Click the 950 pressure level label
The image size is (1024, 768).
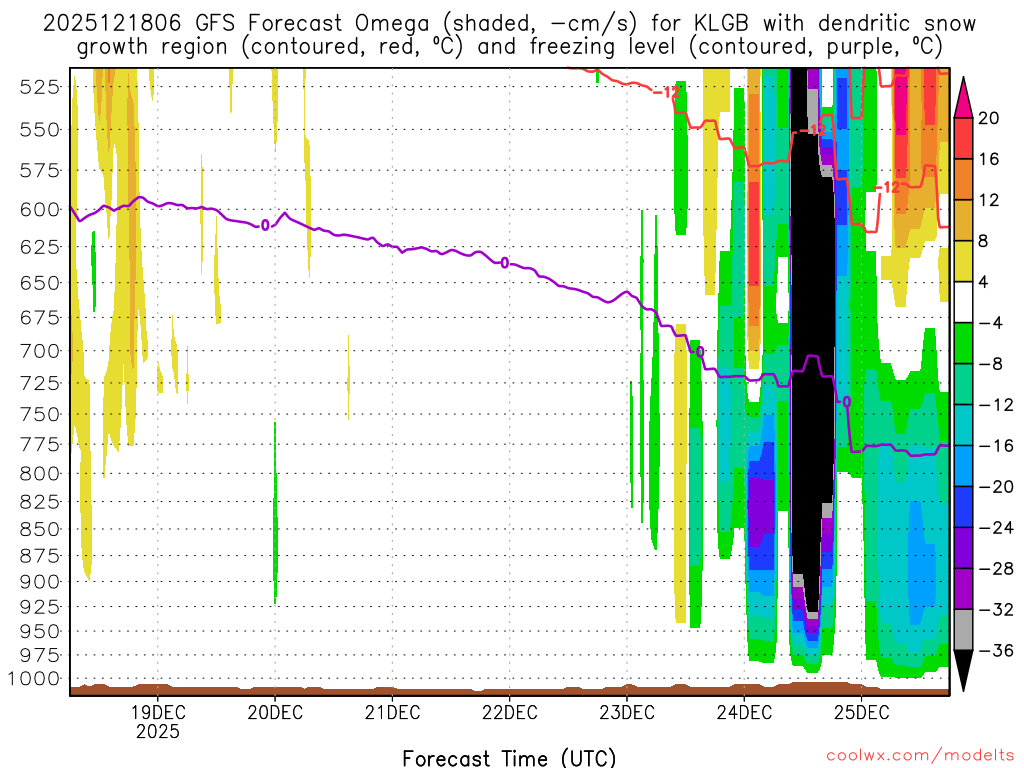pos(40,632)
